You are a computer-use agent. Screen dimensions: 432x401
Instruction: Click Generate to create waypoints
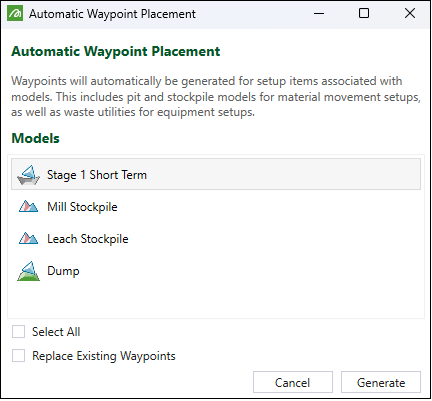[381, 382]
